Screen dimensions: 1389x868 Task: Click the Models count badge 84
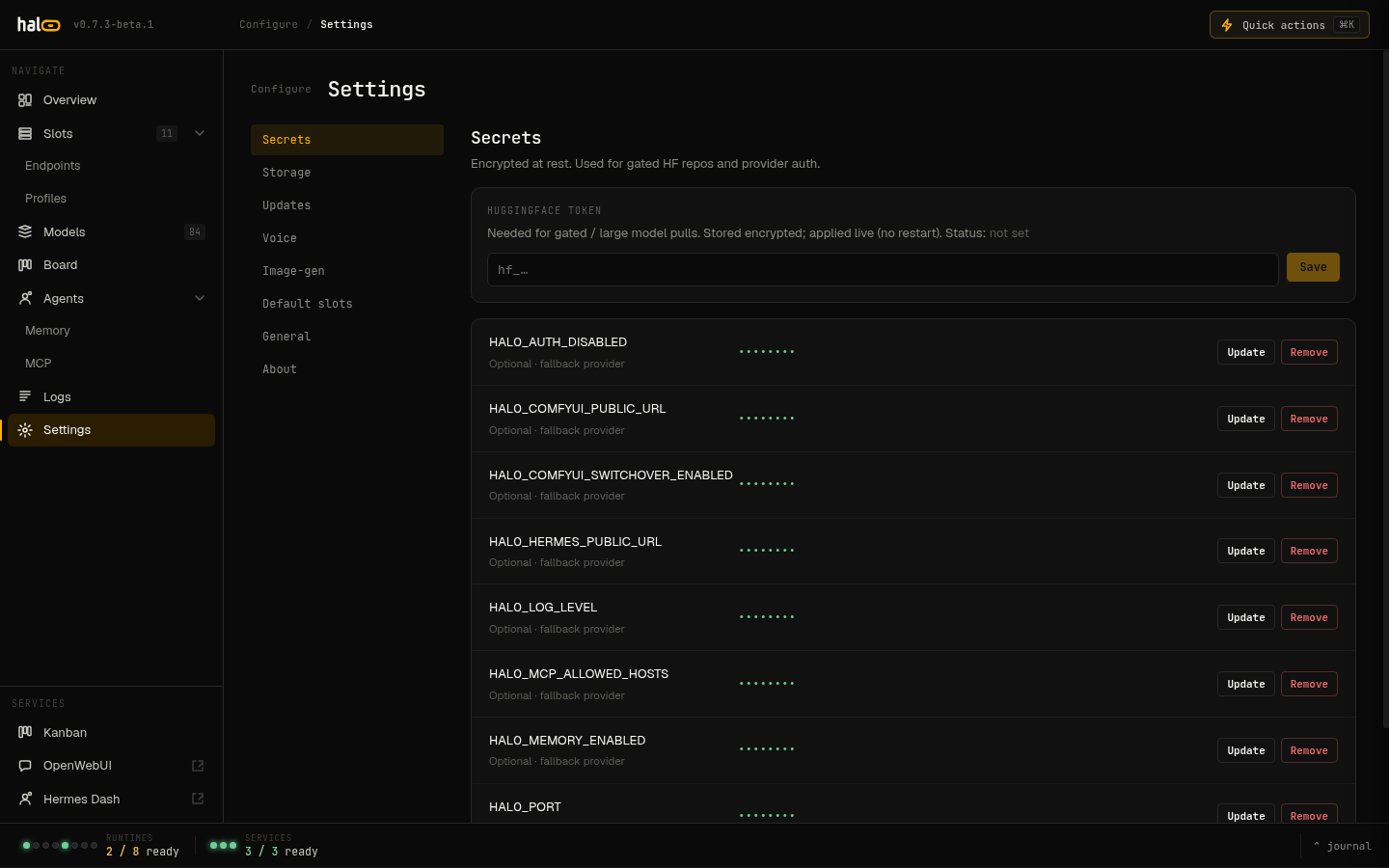click(195, 232)
